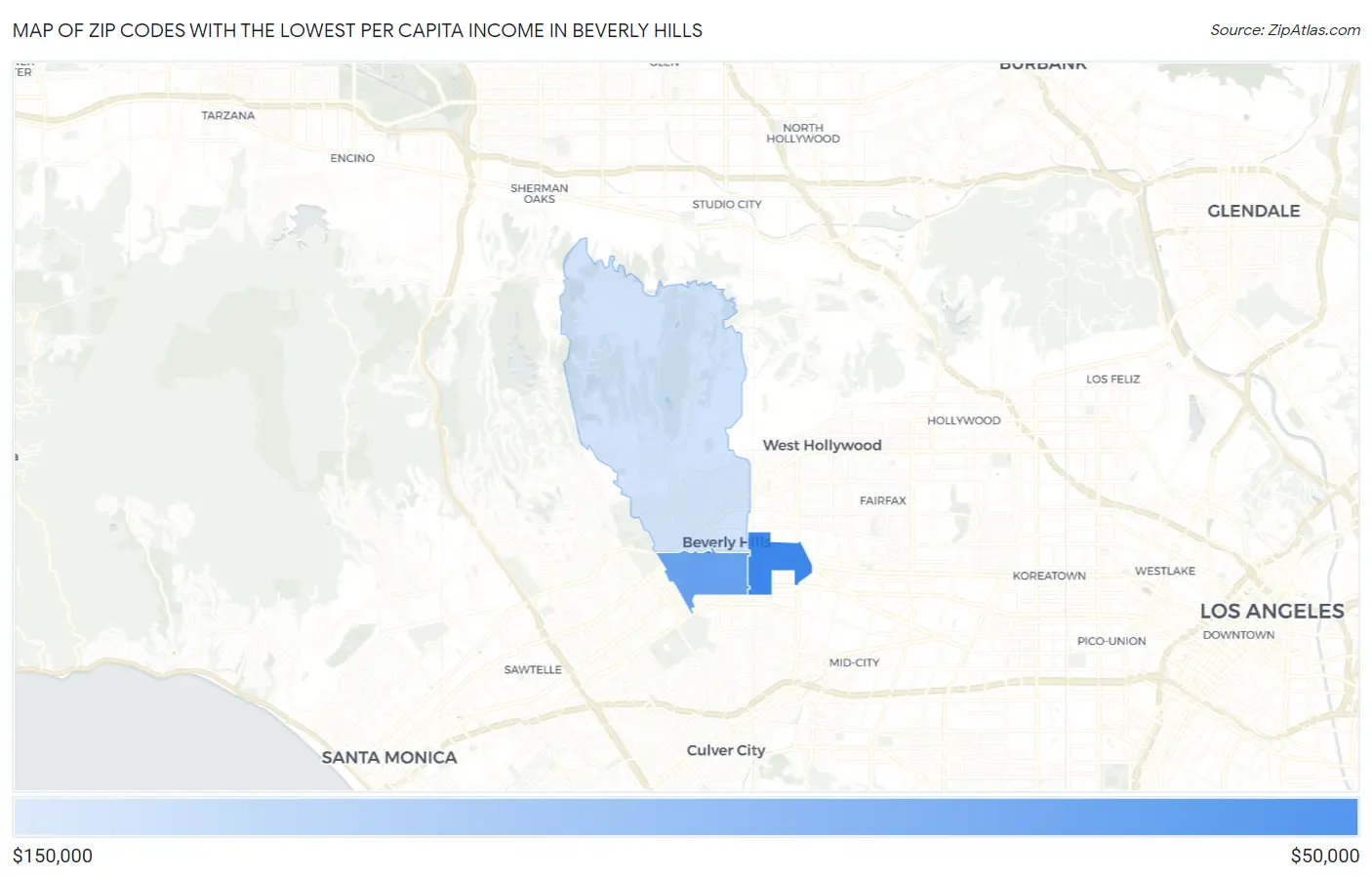Click the DOWNTOWN map label
The image size is (1372, 877).
click(x=1238, y=635)
